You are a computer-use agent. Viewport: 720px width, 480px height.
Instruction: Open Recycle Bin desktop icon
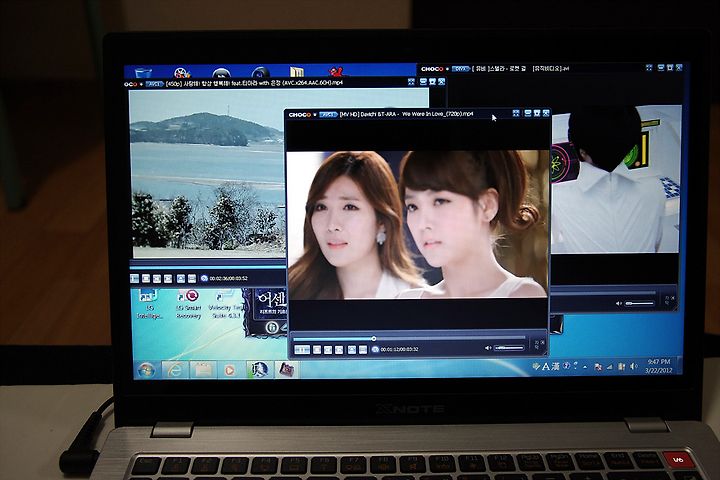point(143,73)
